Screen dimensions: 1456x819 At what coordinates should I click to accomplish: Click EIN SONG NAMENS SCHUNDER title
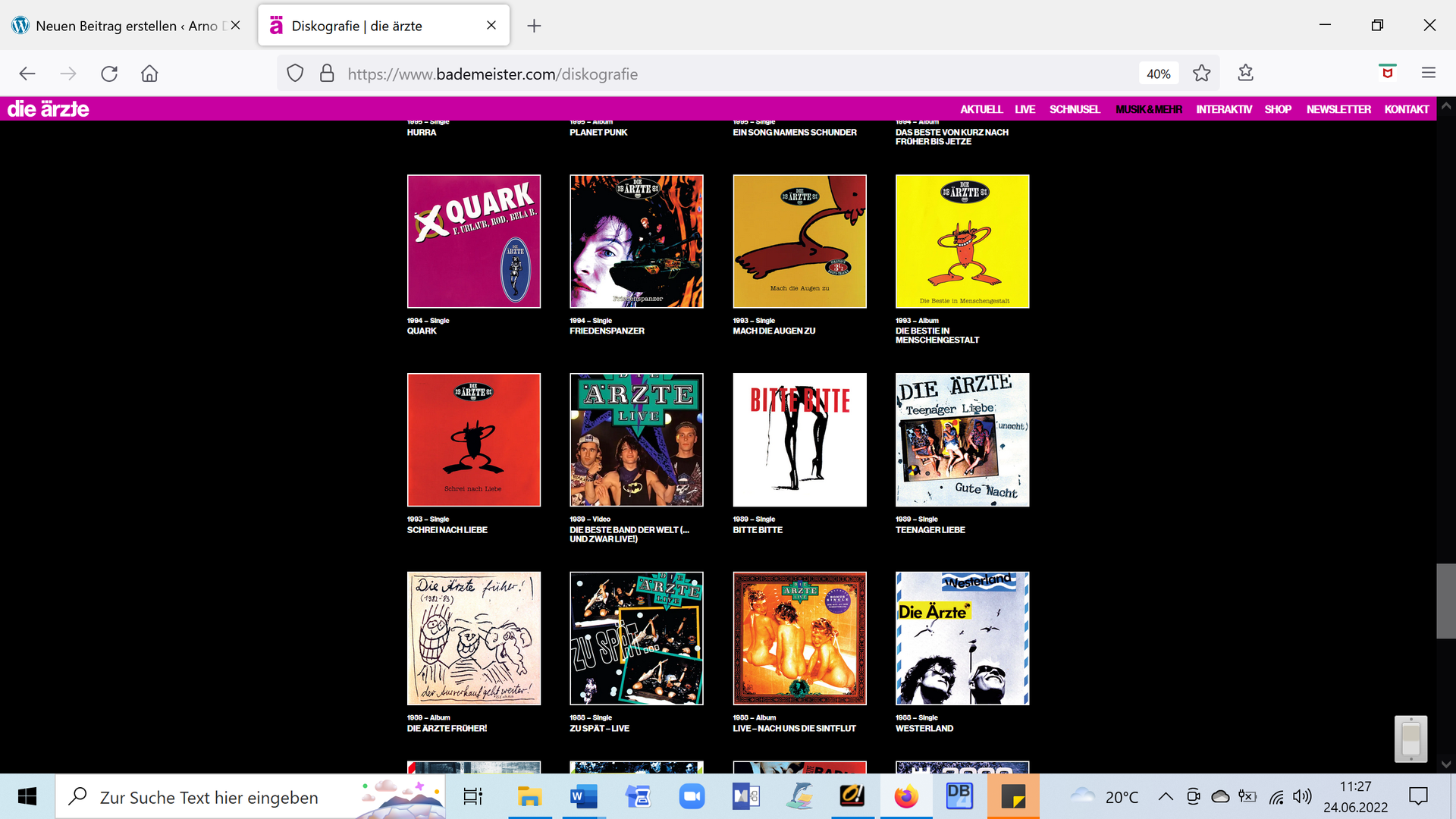[x=795, y=132]
